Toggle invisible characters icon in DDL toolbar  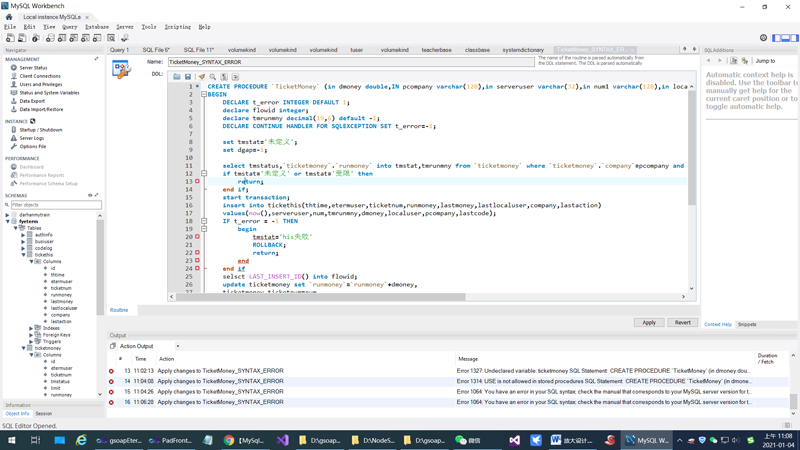point(224,77)
